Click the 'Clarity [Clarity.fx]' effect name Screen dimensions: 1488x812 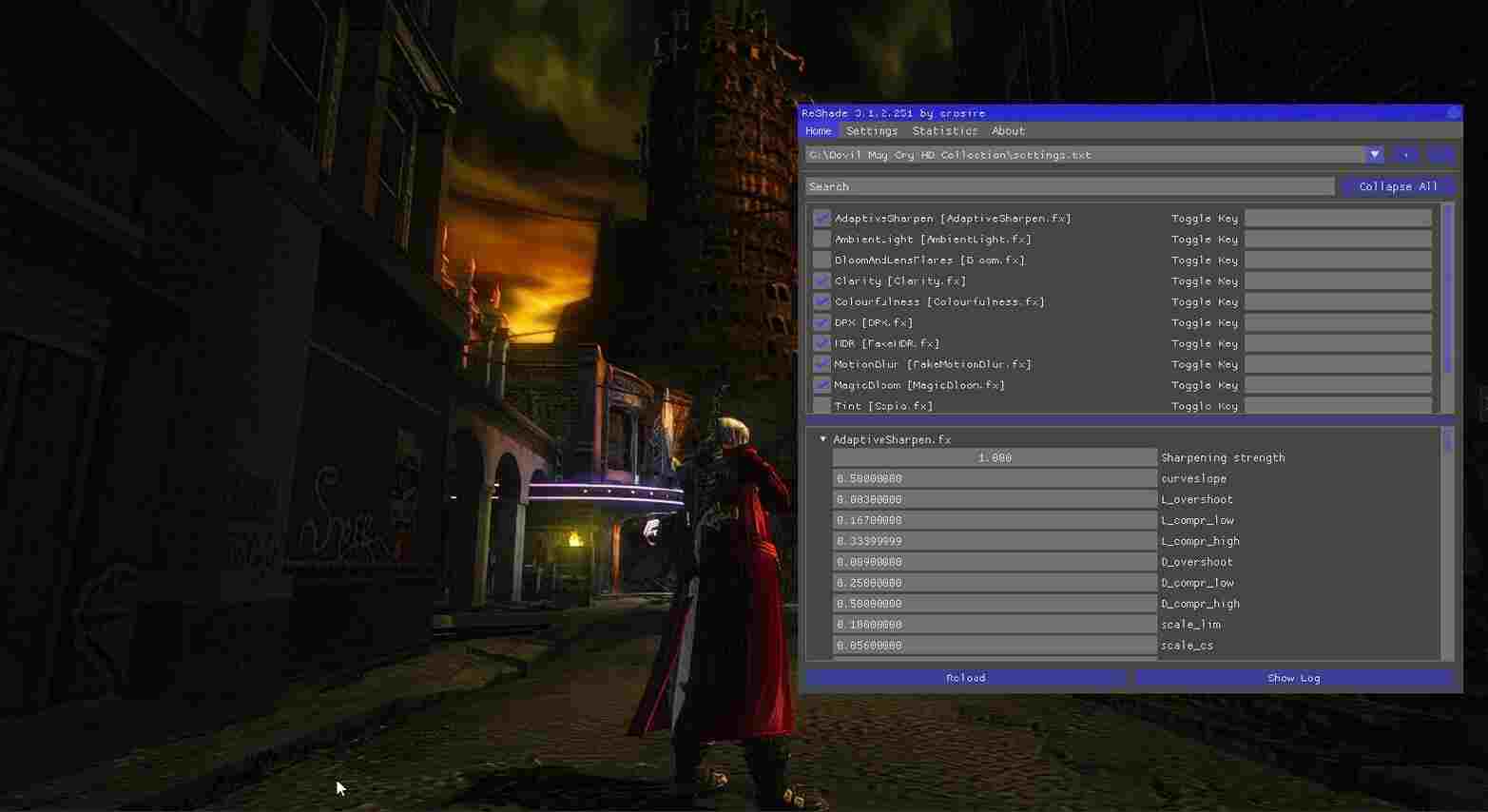pos(900,281)
